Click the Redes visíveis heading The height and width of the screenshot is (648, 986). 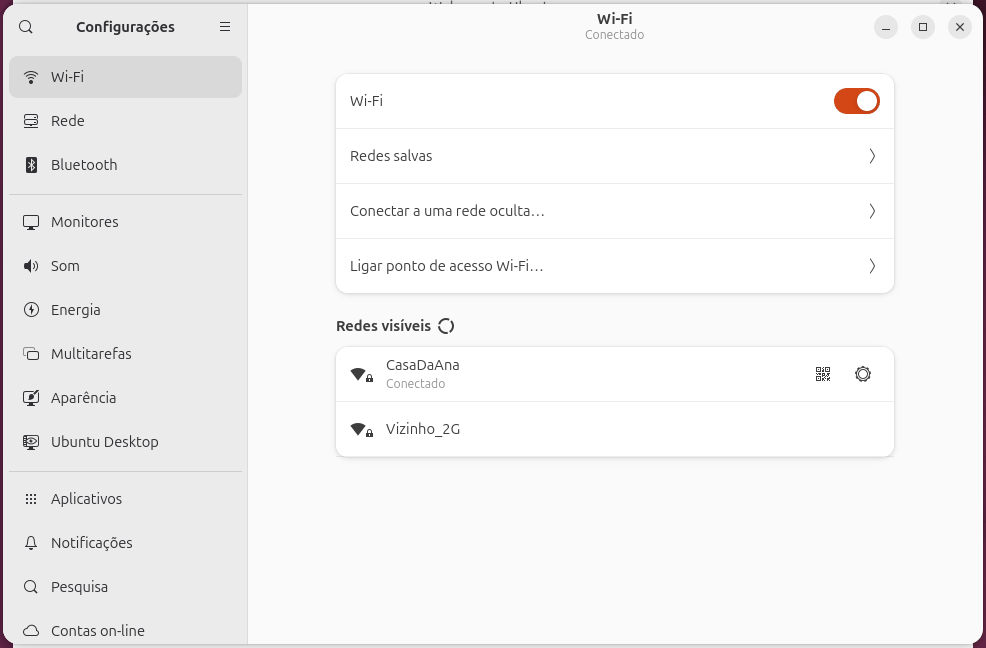pyautogui.click(x=384, y=326)
